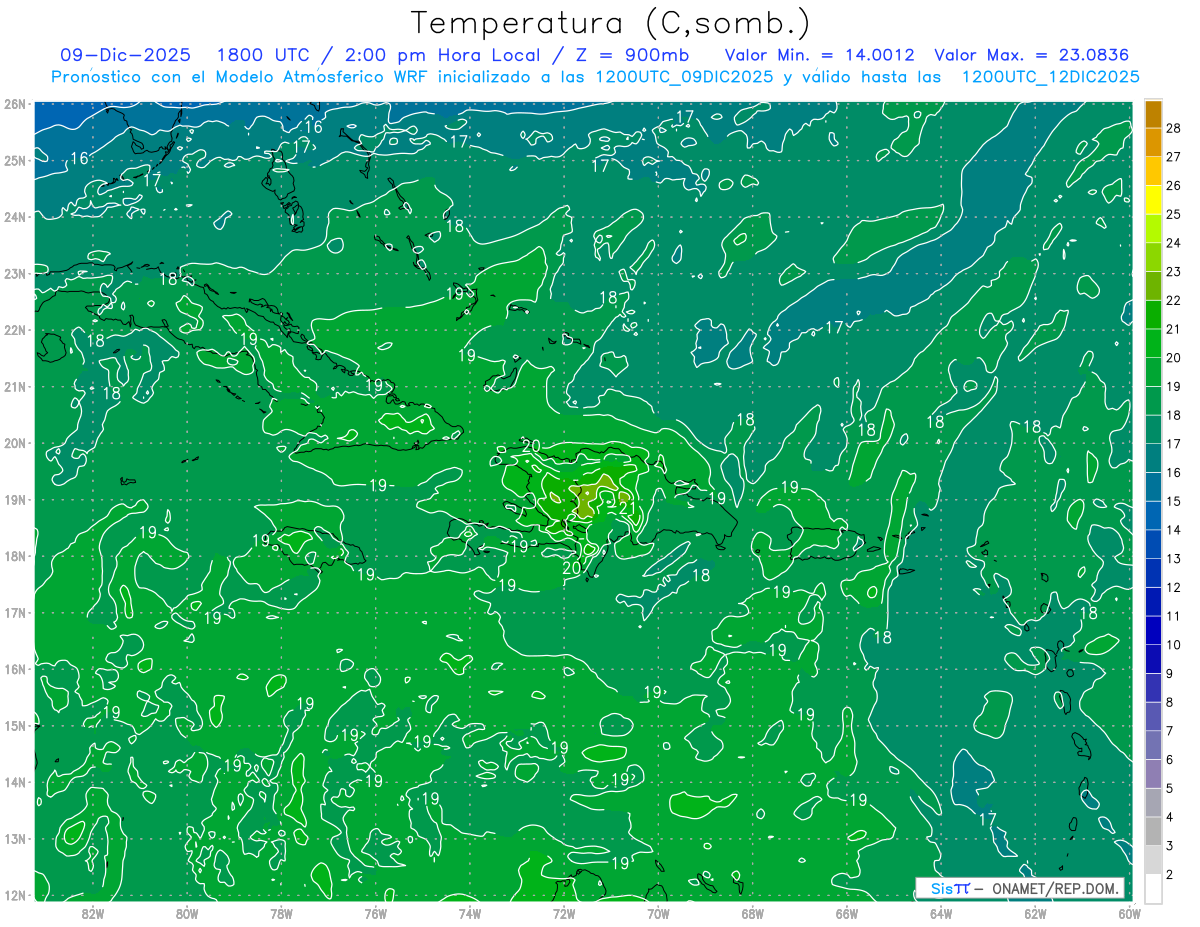Click color bar label '24'
1200x927 pixels.
(x=1174, y=243)
